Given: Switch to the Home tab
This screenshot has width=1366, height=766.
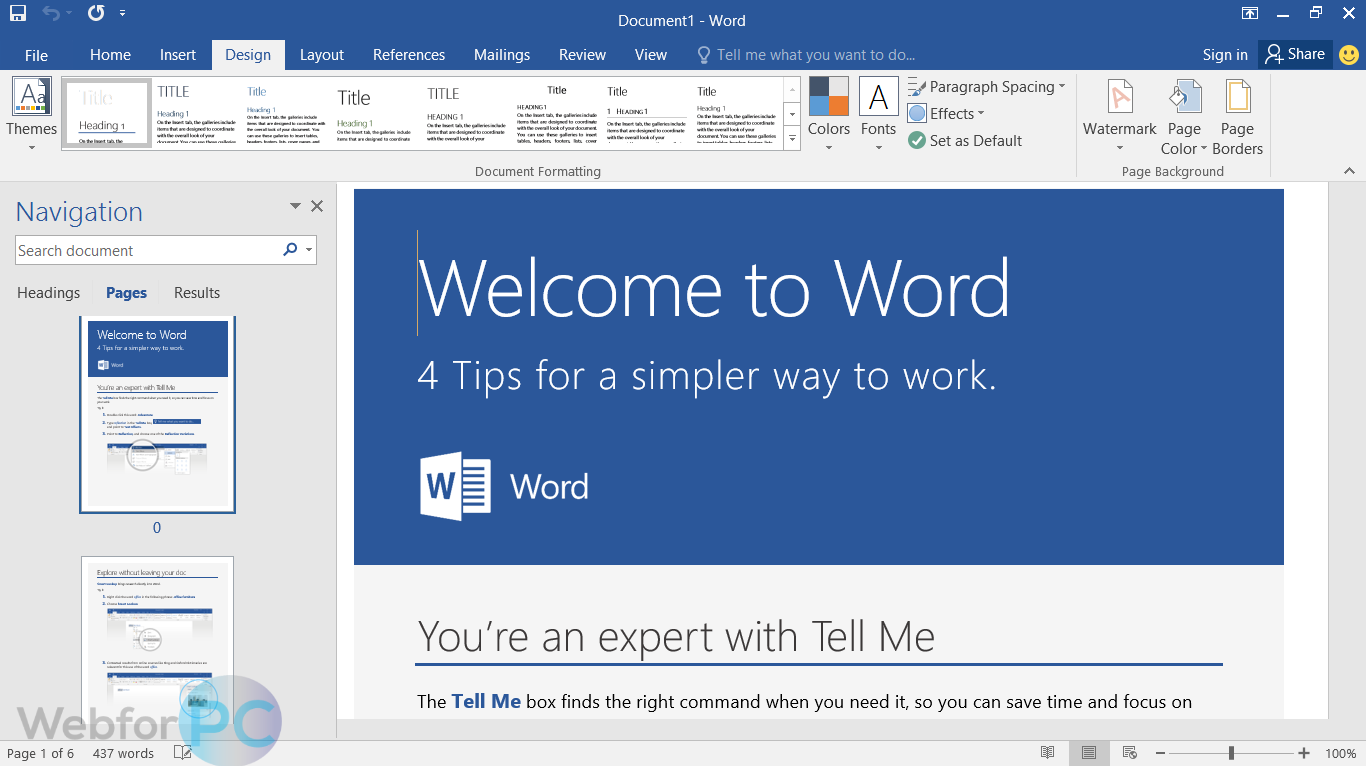Looking at the screenshot, I should pyautogui.click(x=110, y=55).
